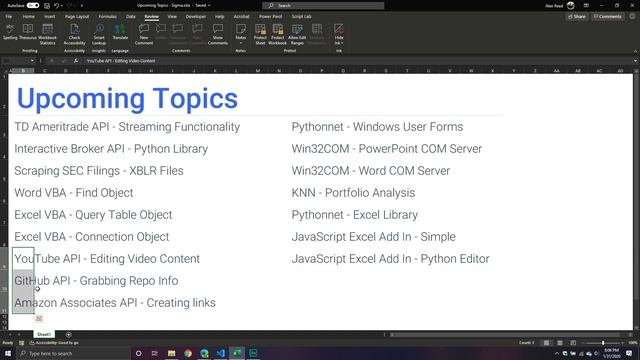Click the Windows taskbar search box
This screenshot has width=640, height=360.
pyautogui.click(x=73, y=353)
